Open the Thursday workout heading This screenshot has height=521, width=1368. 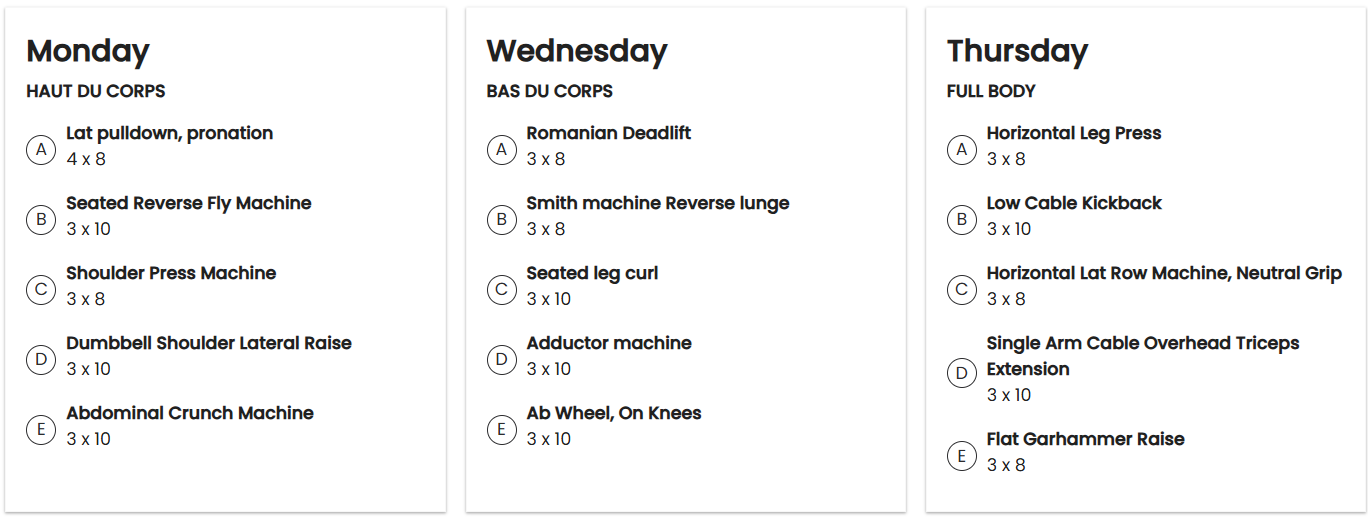click(1017, 51)
